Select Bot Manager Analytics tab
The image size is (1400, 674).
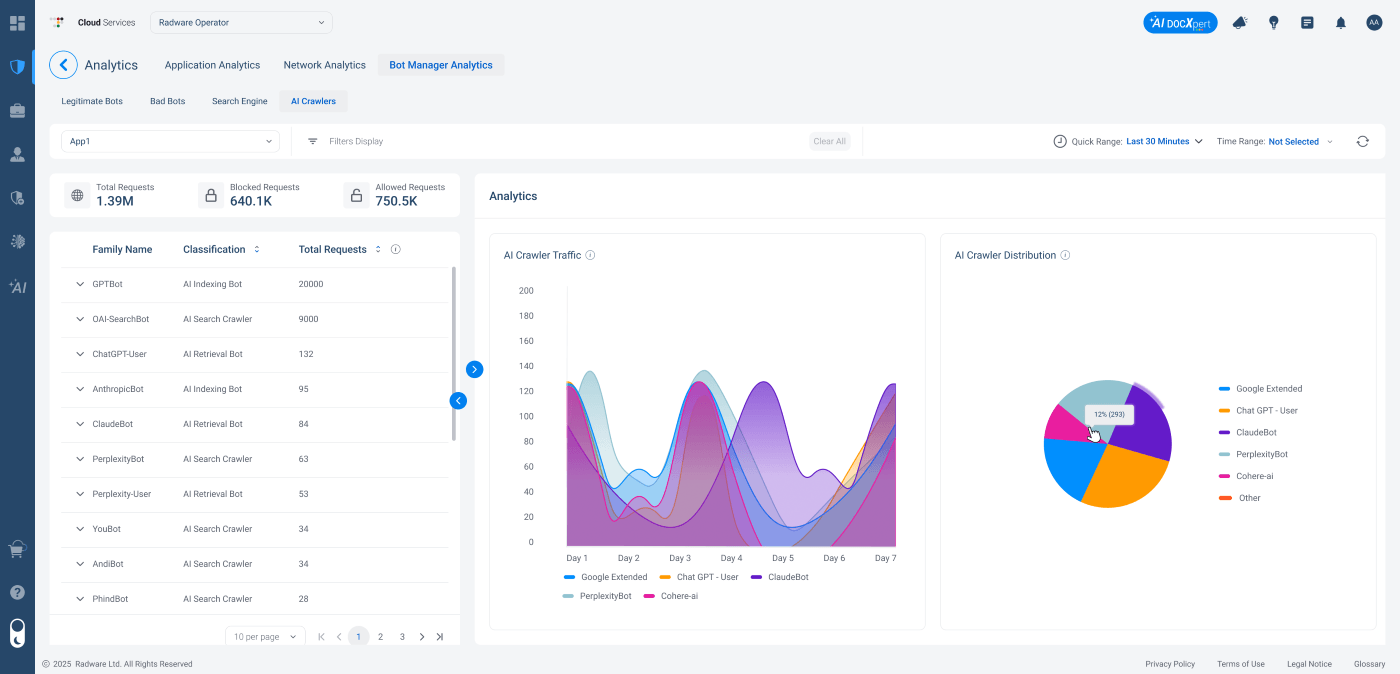pos(441,65)
